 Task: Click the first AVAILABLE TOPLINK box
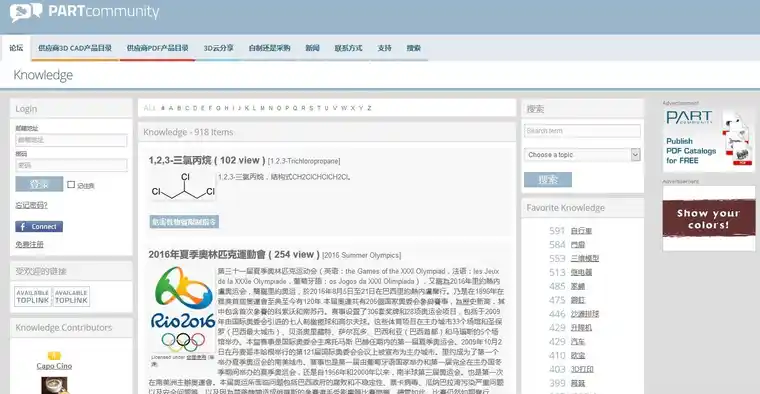click(33, 297)
